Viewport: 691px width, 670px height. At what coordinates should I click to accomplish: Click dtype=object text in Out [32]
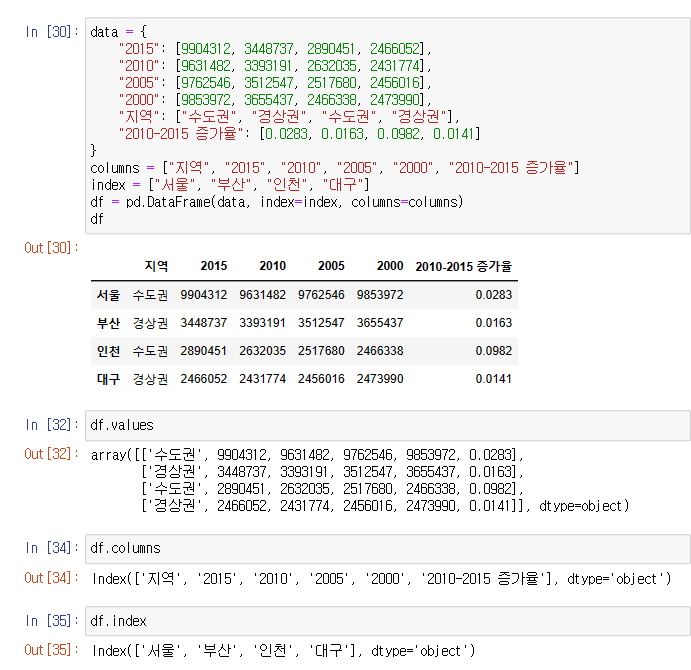coord(584,506)
